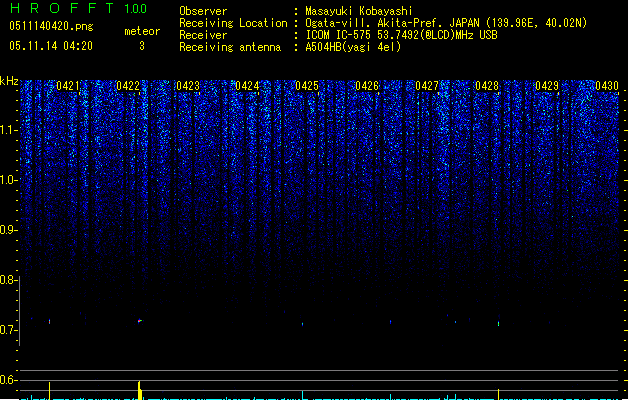Click the 0.9 kHz axis label
629x400 pixels.
click(x=8, y=229)
